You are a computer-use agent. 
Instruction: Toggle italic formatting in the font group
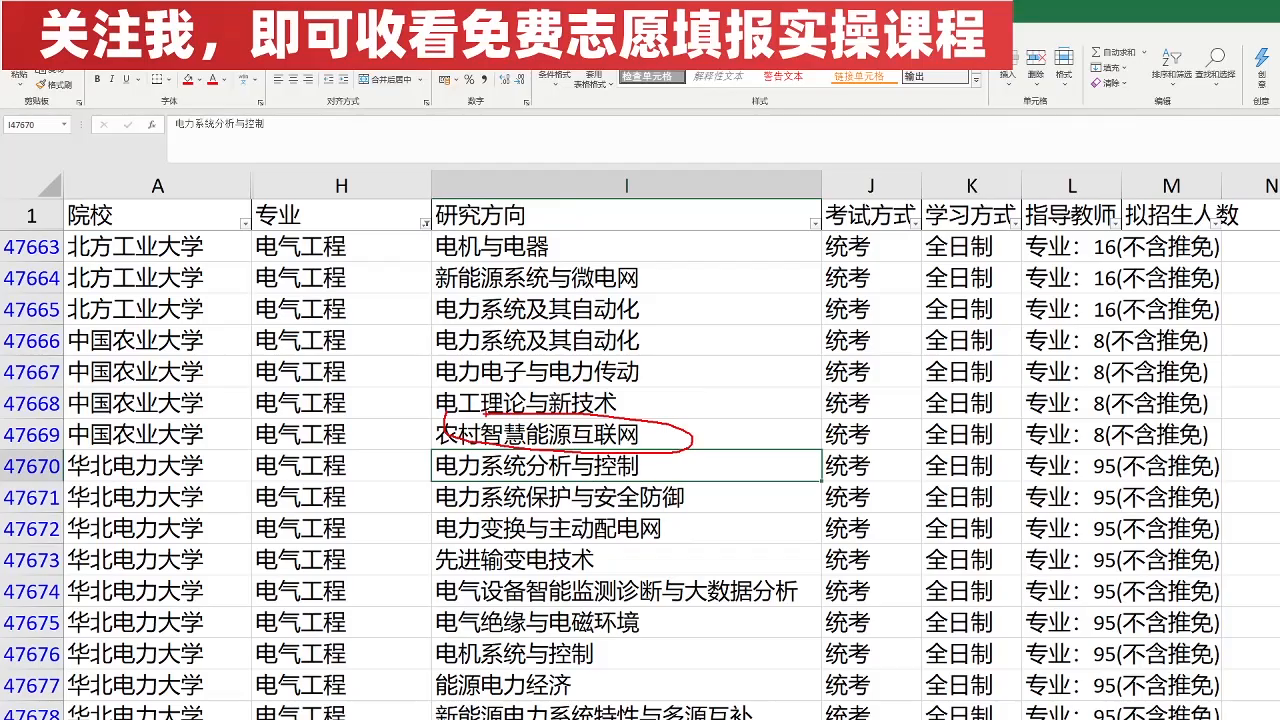pyautogui.click(x=112, y=79)
